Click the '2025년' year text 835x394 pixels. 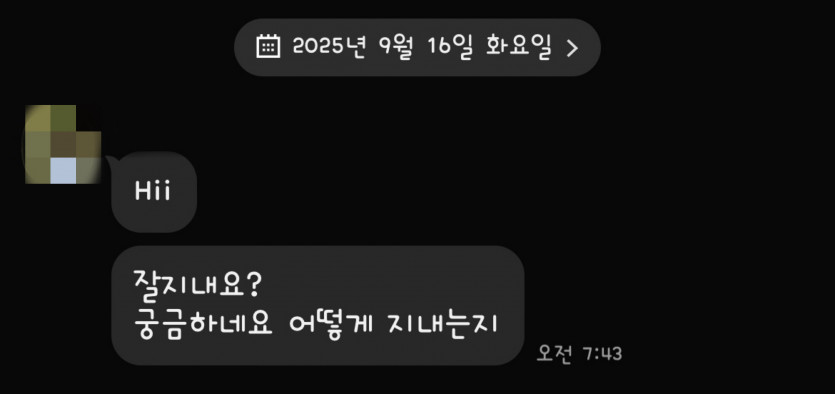point(330,47)
